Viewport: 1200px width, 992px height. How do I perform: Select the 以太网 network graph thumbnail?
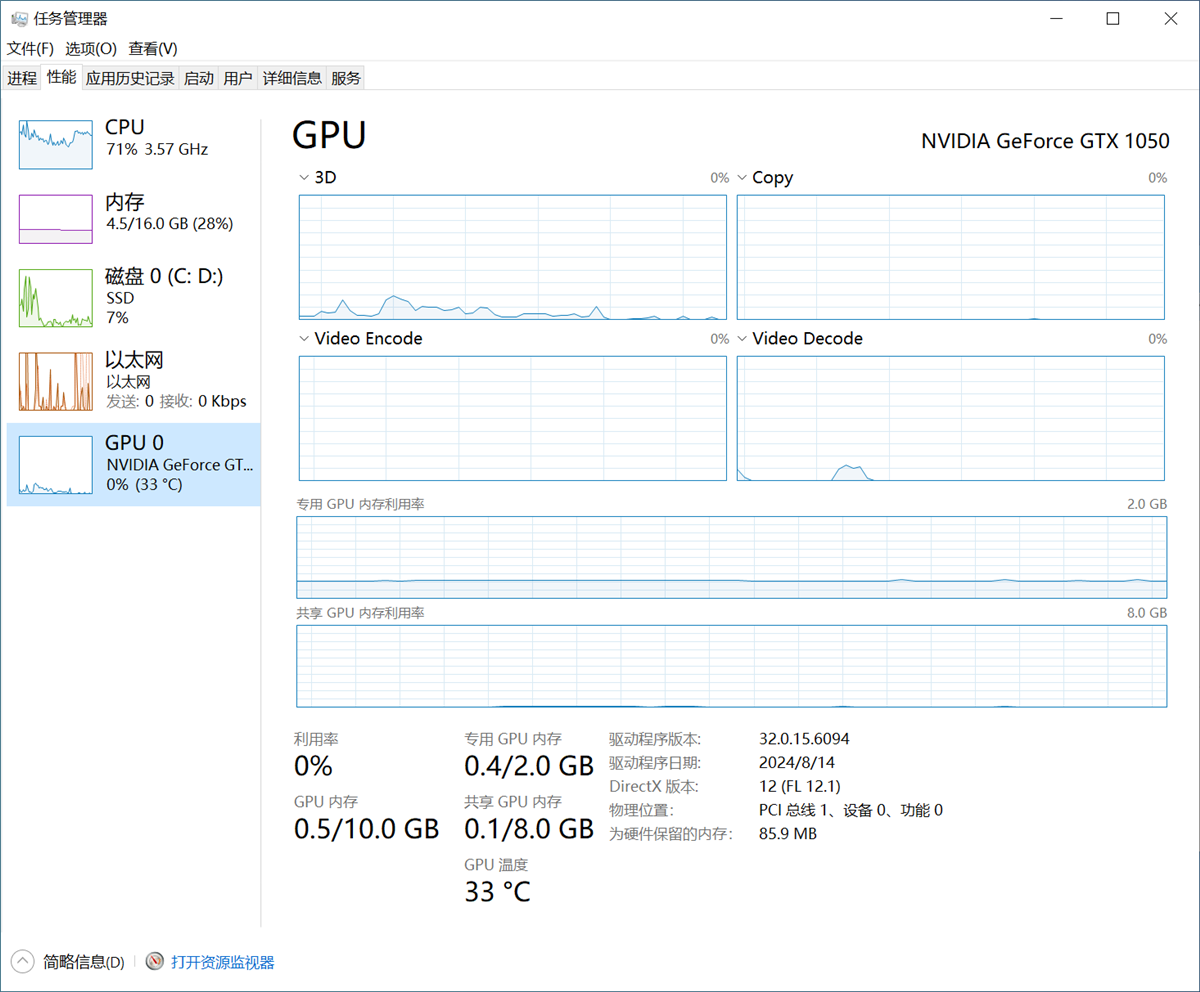[x=56, y=381]
